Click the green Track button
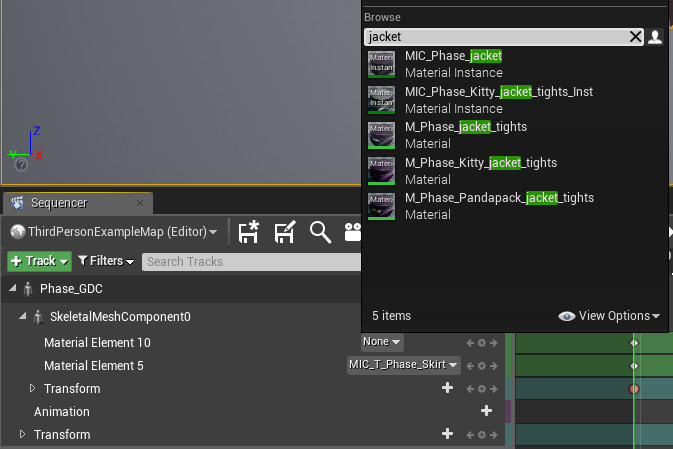The image size is (673, 449). [x=40, y=261]
